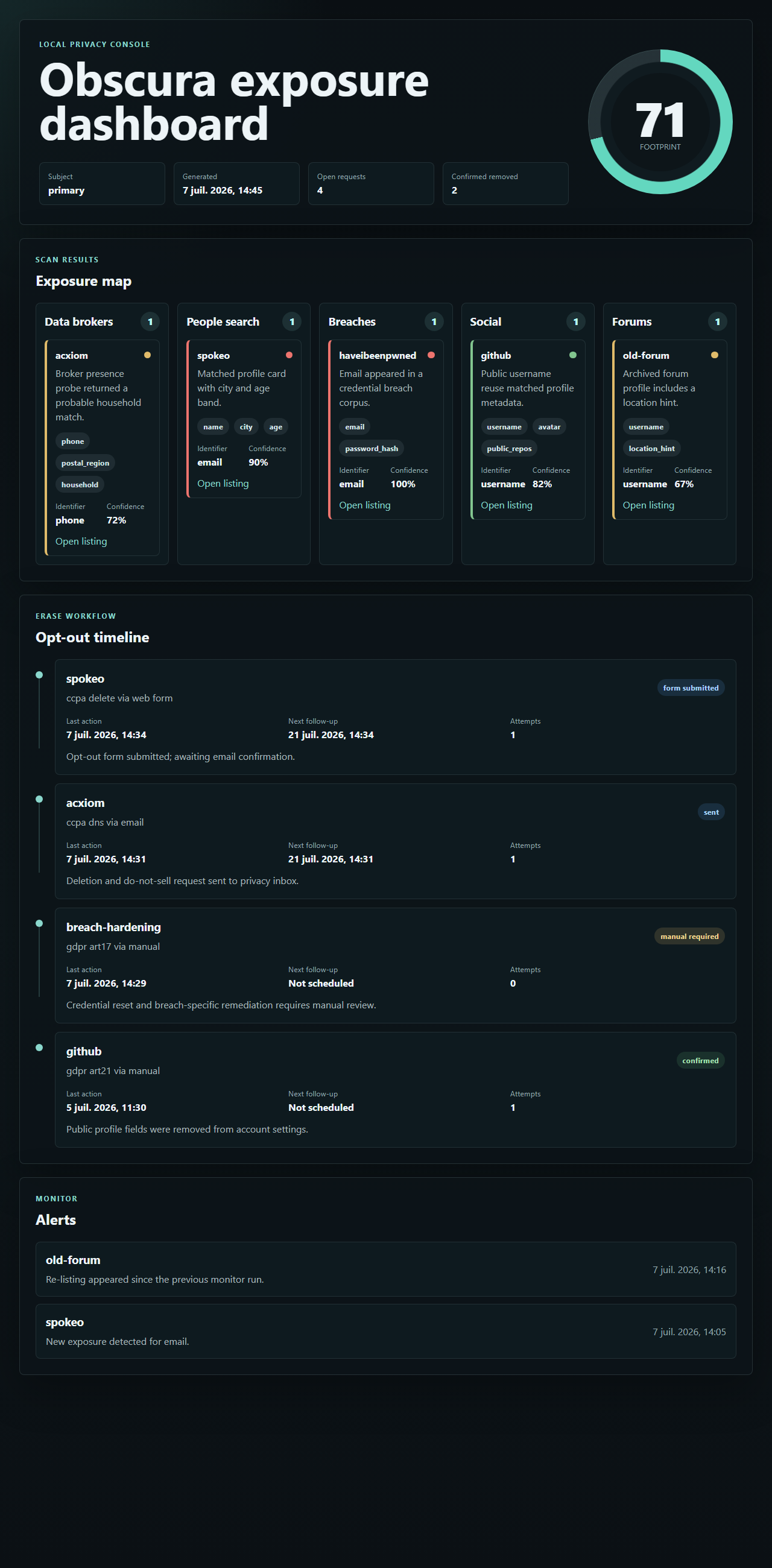Select the Open requests stat card
The width and height of the screenshot is (772, 1568).
tap(371, 183)
